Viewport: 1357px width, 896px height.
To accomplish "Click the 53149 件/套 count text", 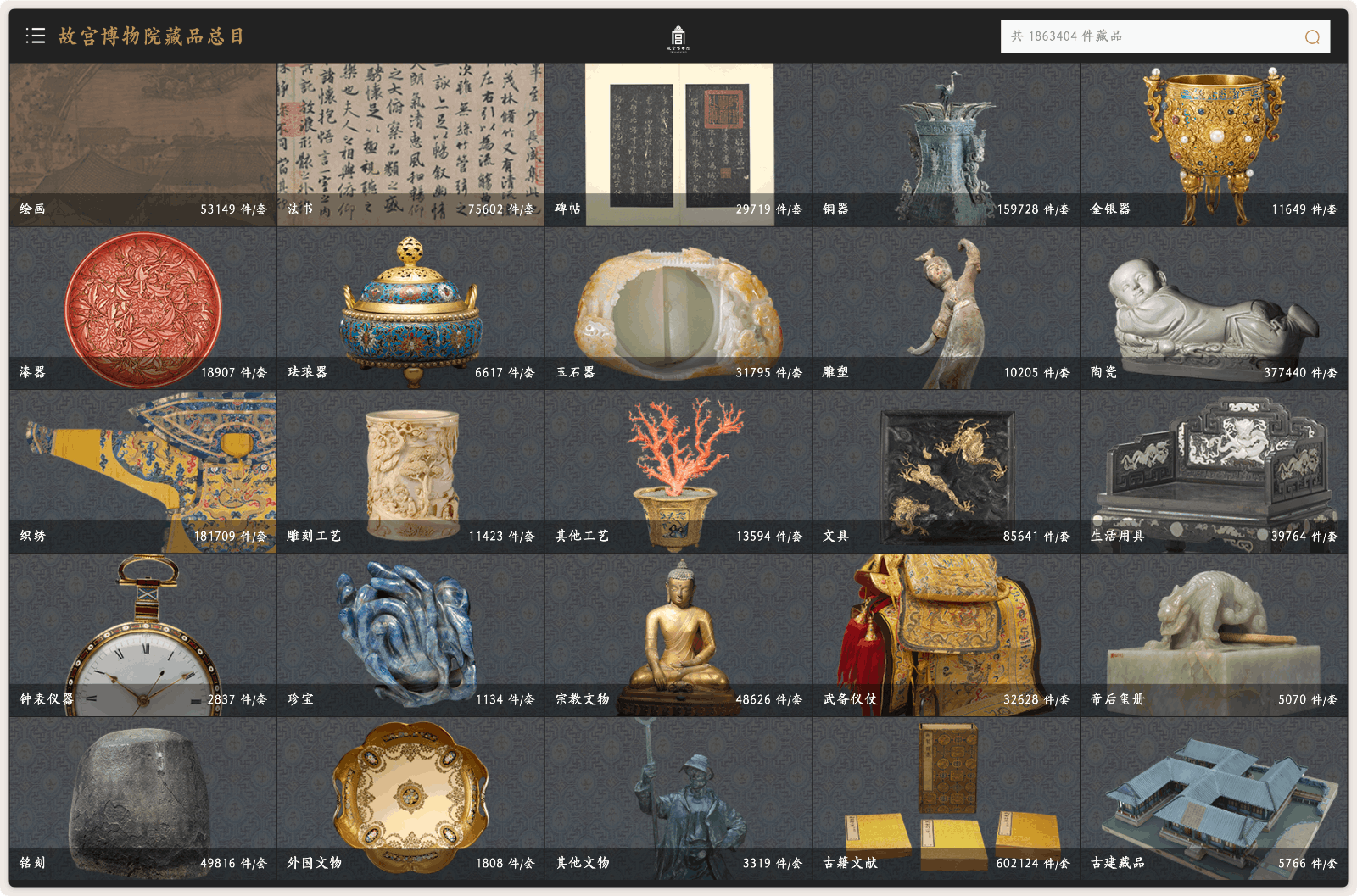I will [x=233, y=209].
